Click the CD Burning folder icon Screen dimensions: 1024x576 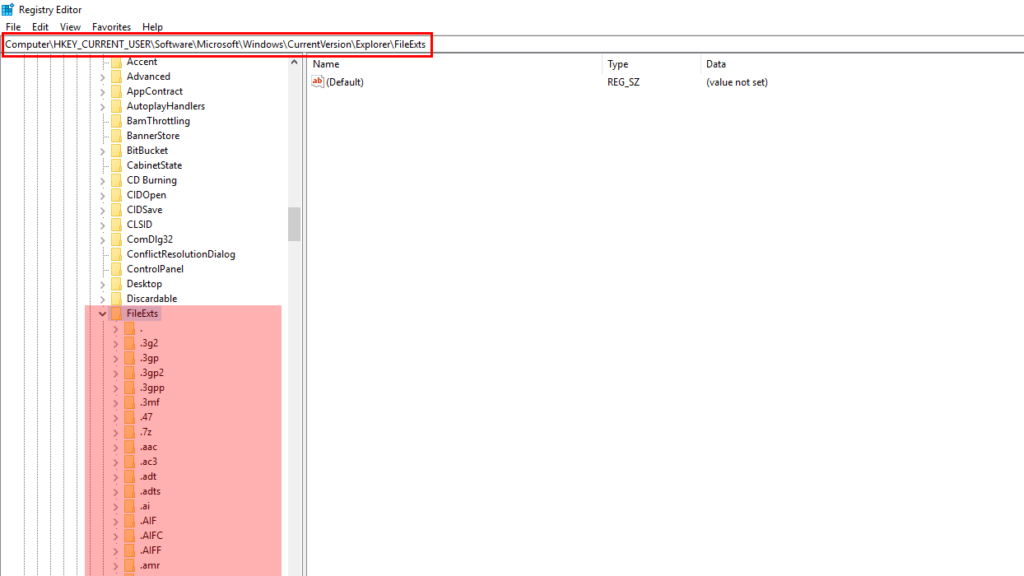[x=117, y=180]
